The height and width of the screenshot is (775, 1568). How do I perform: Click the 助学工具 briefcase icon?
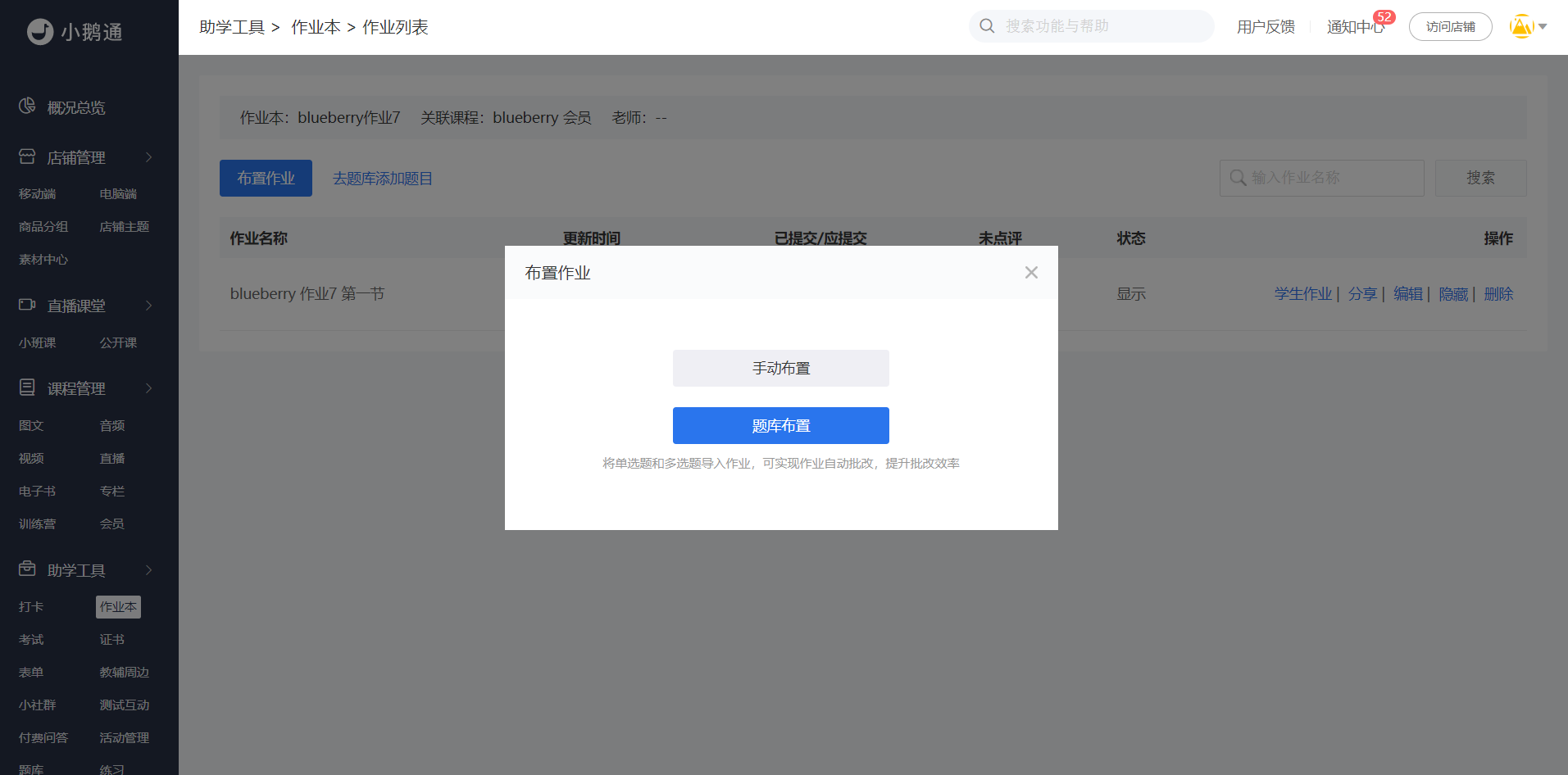(27, 569)
